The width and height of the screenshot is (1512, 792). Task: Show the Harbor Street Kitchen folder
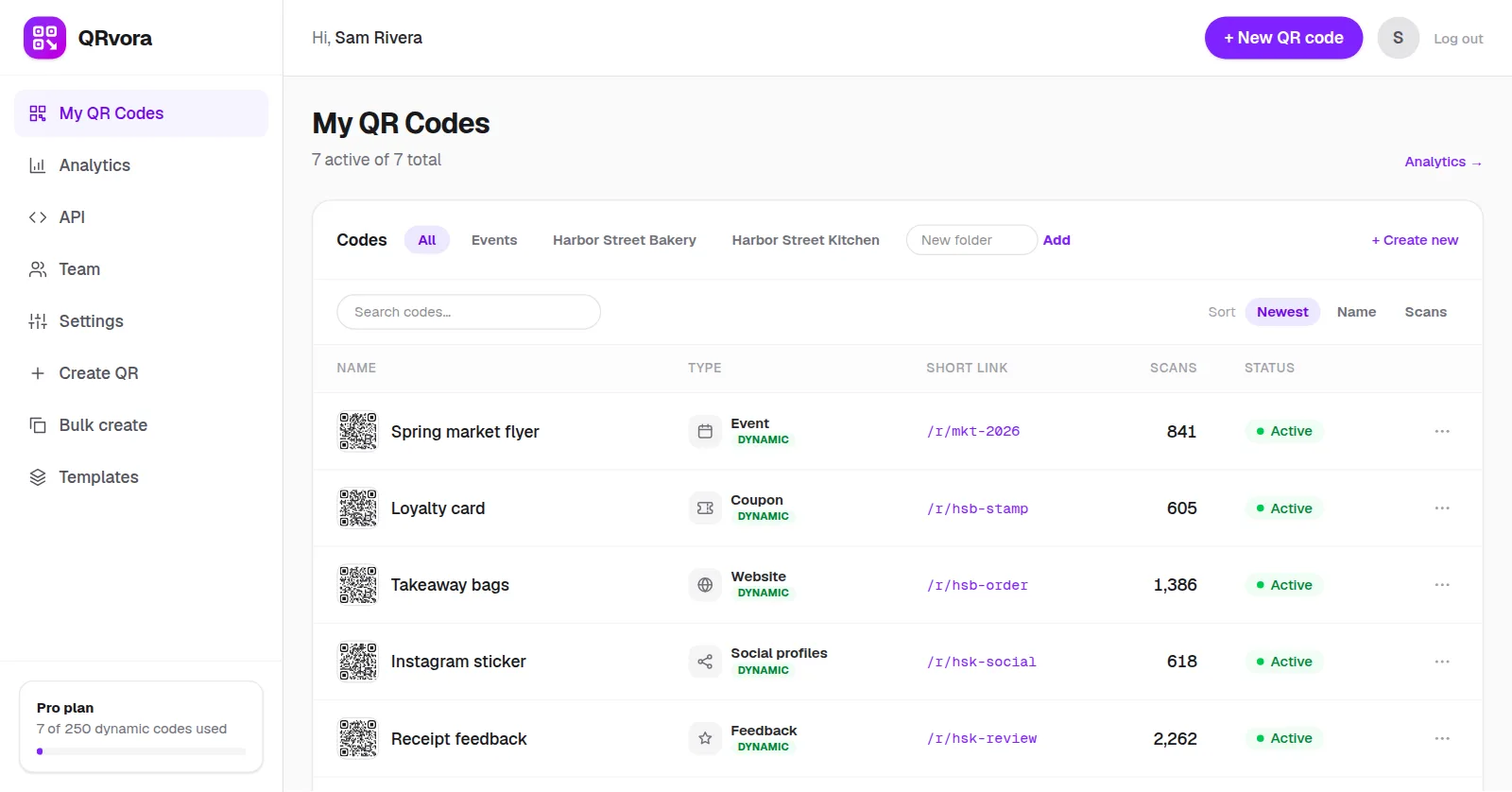point(806,240)
